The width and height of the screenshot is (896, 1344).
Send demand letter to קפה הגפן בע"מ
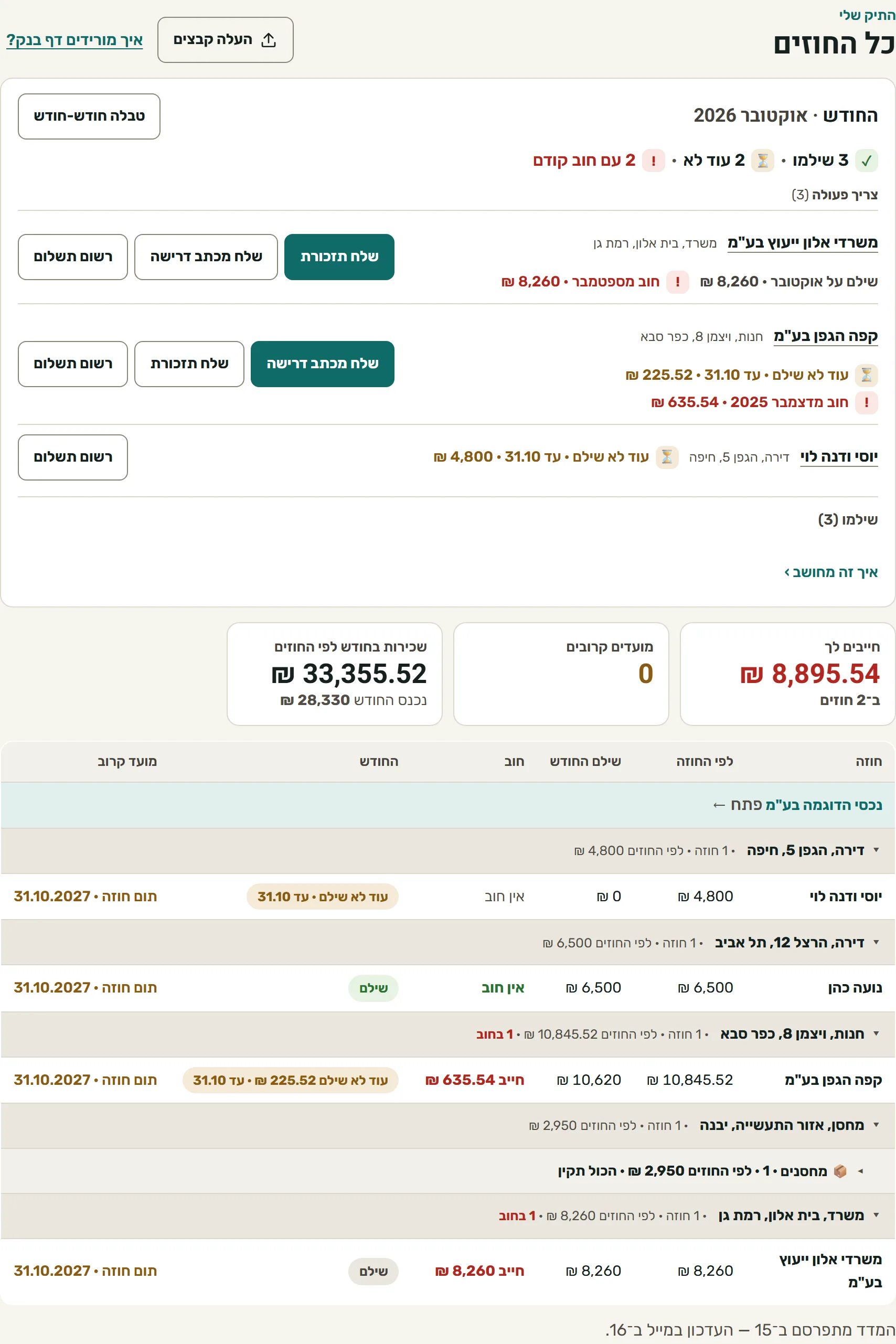tap(323, 364)
